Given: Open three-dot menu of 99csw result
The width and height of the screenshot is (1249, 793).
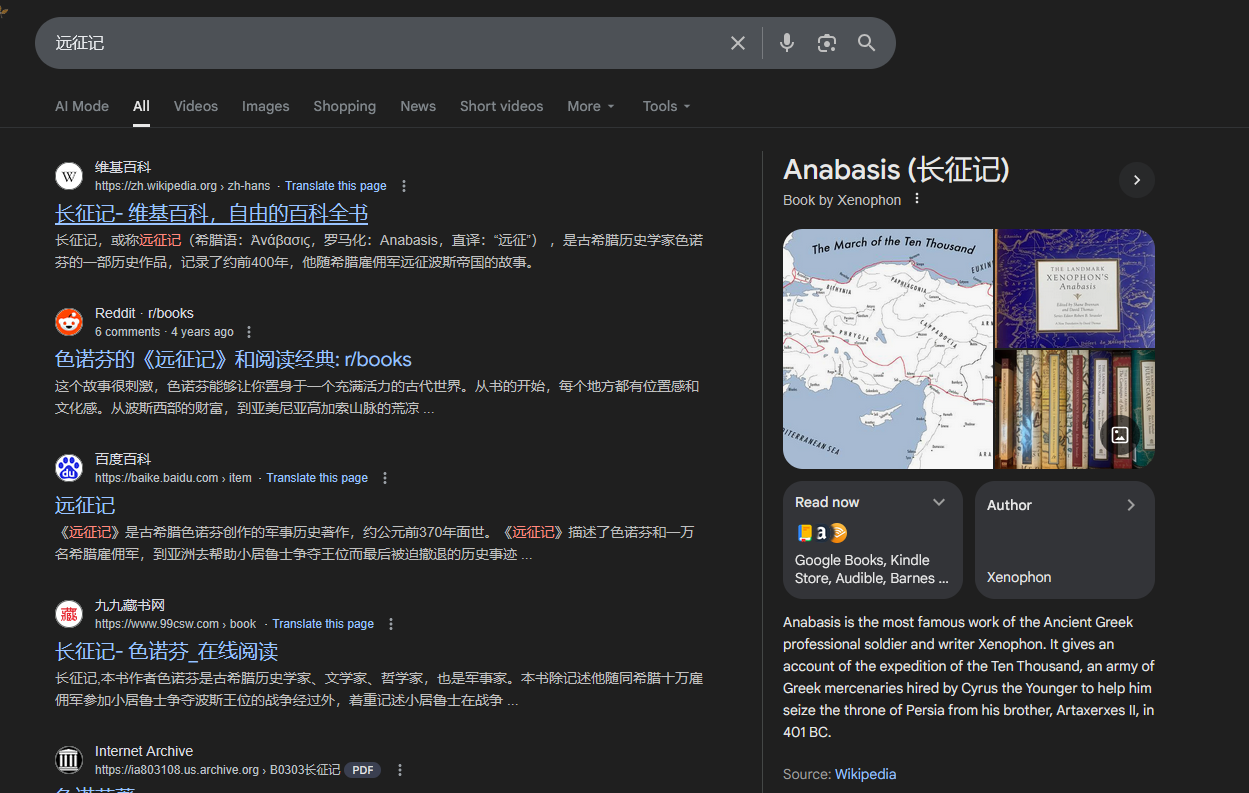Looking at the screenshot, I should [x=391, y=624].
